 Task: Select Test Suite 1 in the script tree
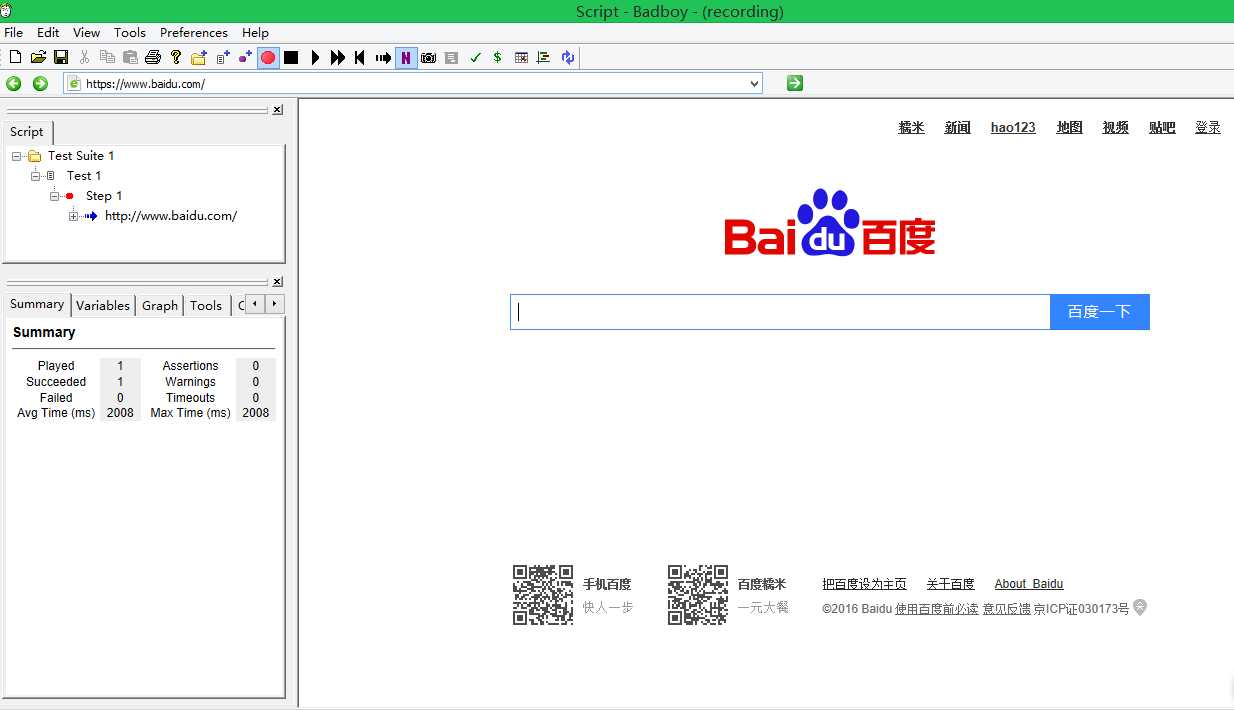pos(81,156)
